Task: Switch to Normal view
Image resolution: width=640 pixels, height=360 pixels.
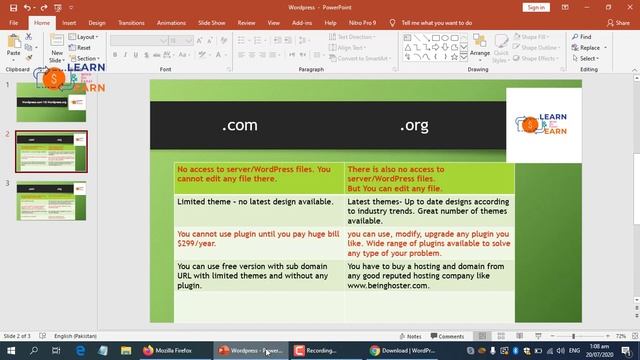Action: click(482, 336)
